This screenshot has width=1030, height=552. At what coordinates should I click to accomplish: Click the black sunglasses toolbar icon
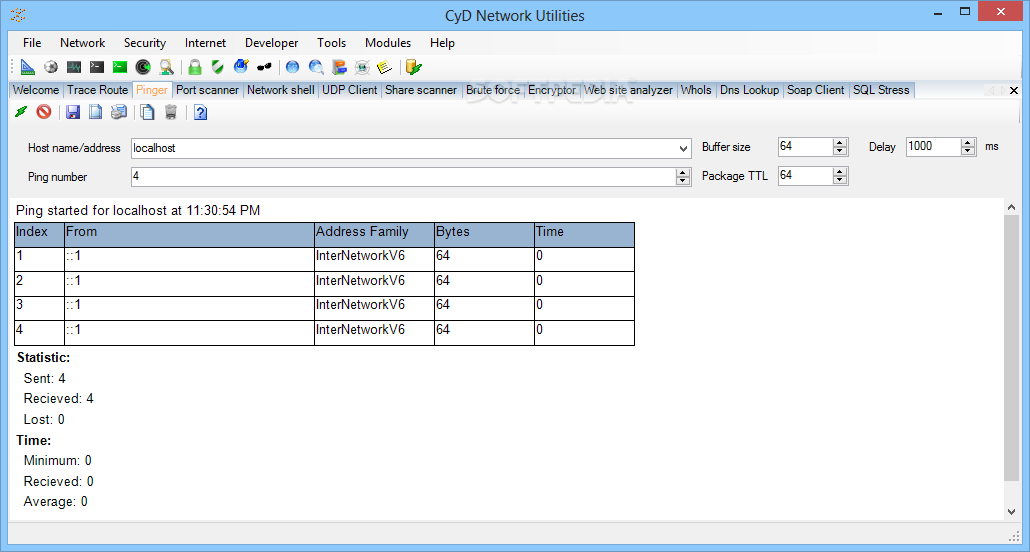click(x=264, y=66)
